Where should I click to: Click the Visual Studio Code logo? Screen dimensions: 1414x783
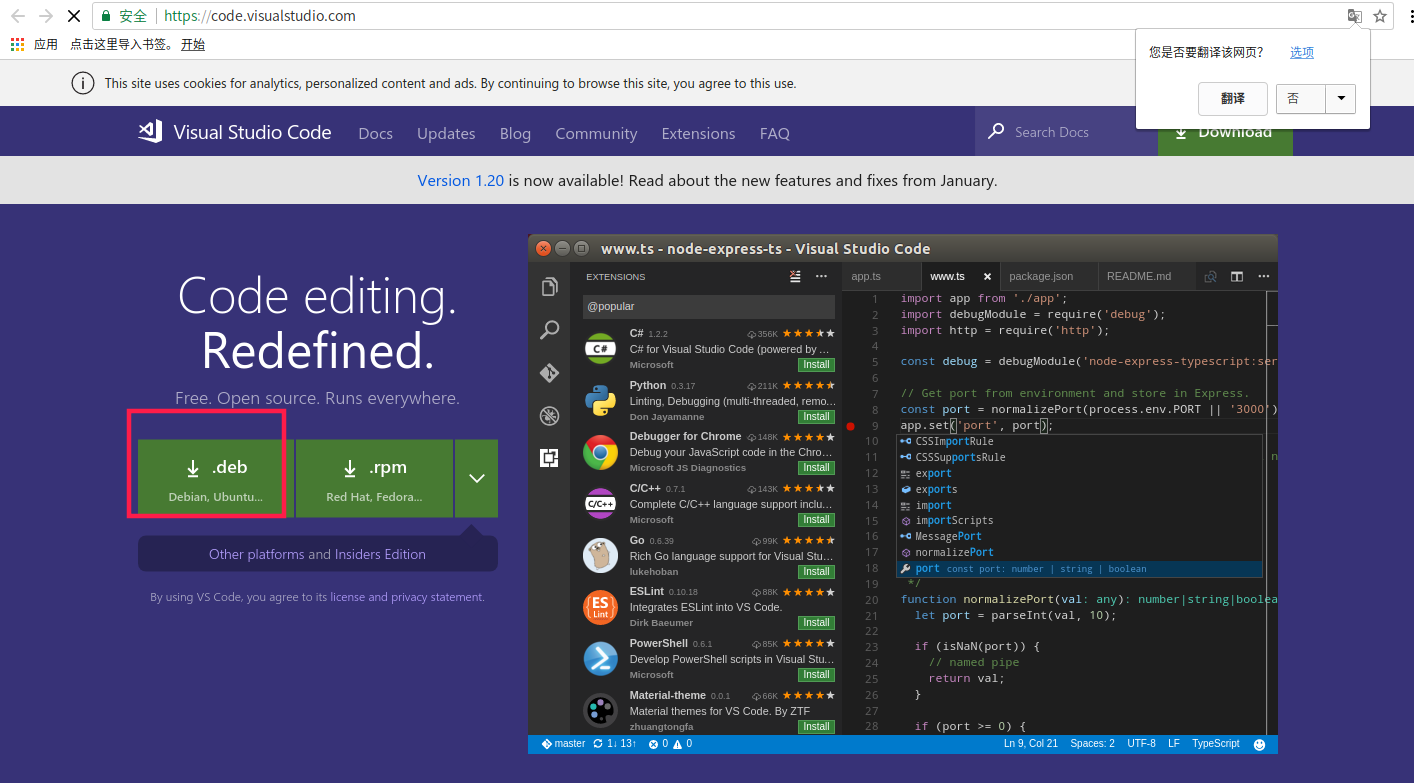(235, 132)
